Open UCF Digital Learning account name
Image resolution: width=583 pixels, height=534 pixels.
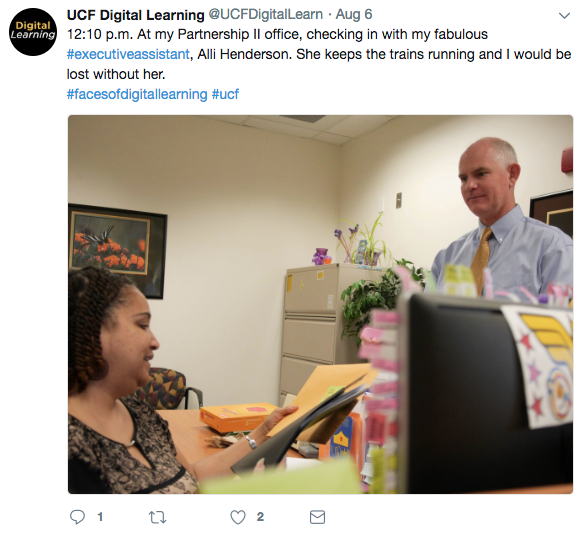(136, 15)
